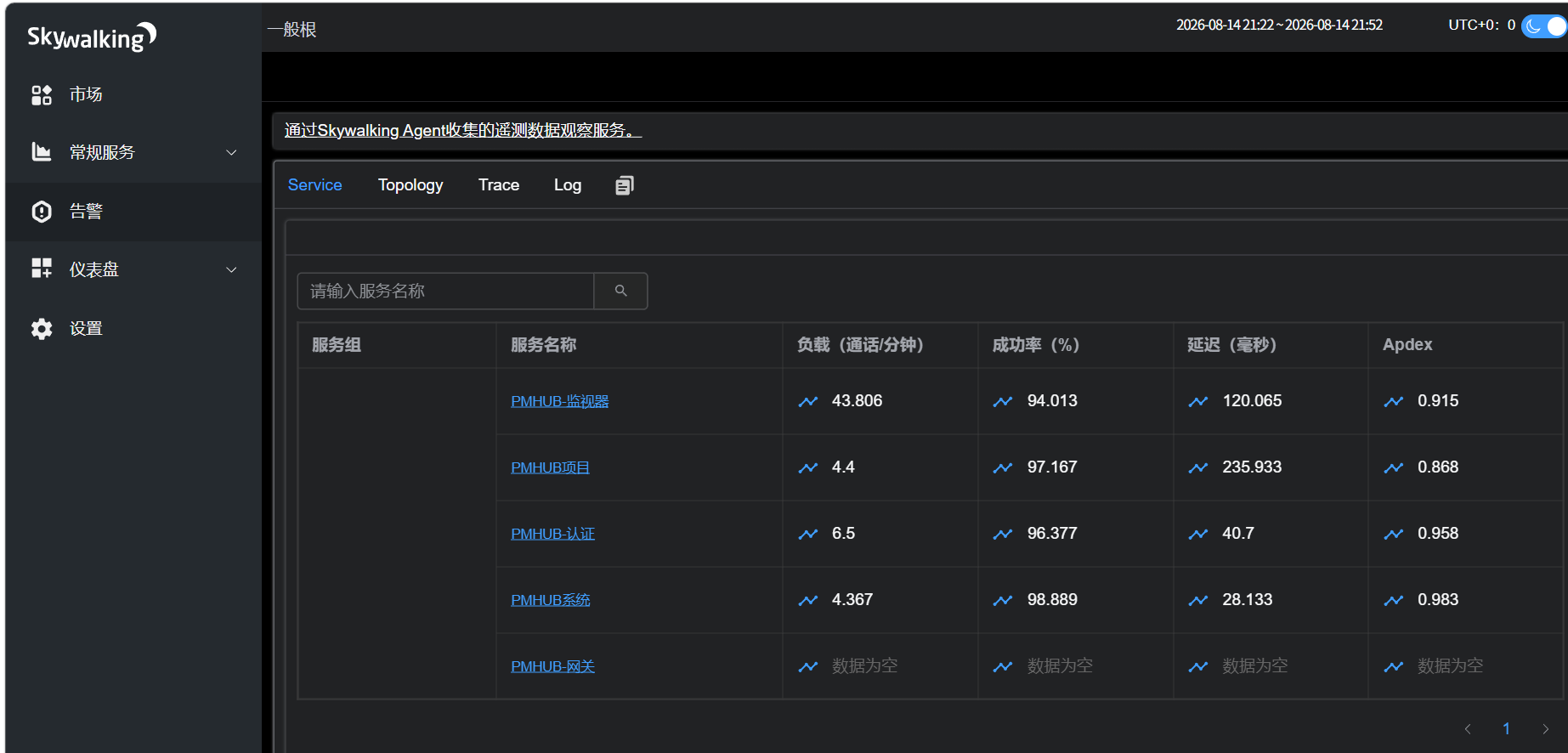Open the PMHUB项目 service link
1568x753 pixels.
point(550,467)
